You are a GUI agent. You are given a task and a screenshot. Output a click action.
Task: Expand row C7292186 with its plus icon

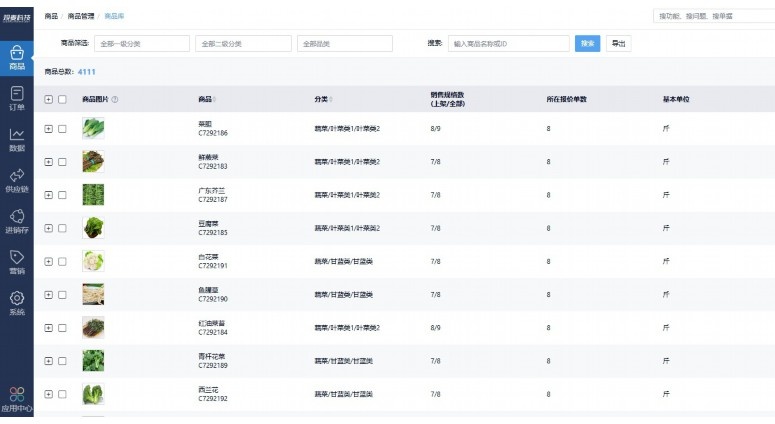pyautogui.click(x=48, y=128)
